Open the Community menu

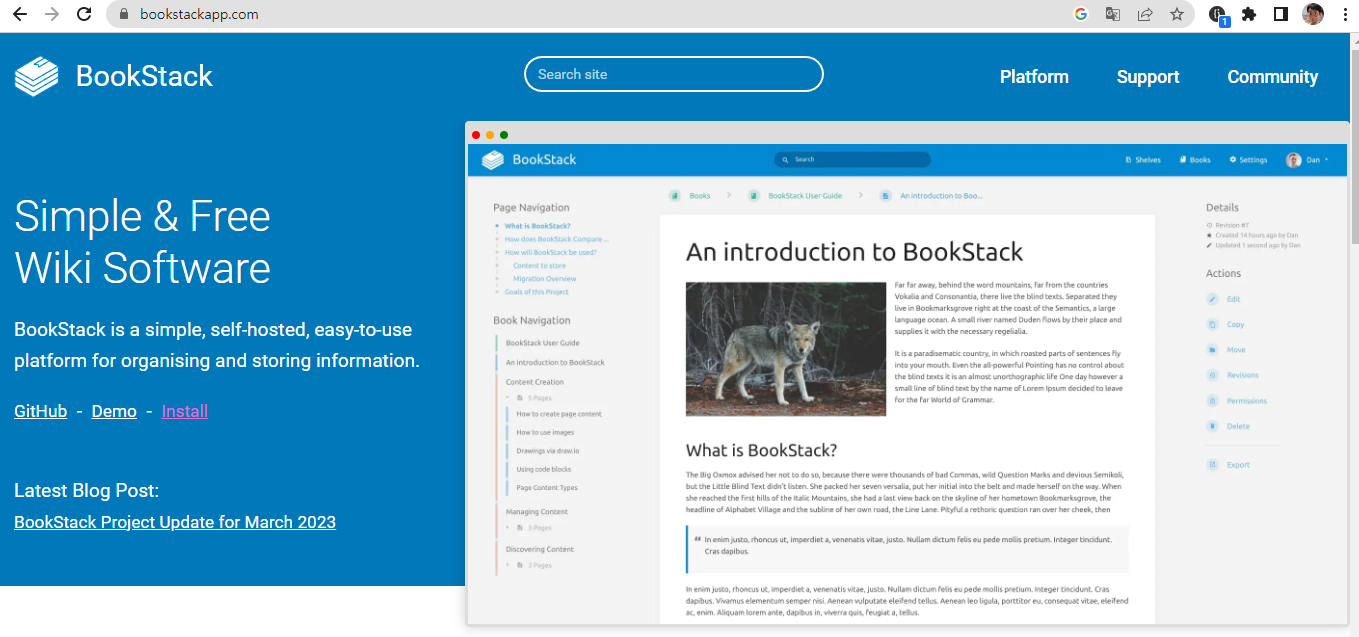(1273, 77)
